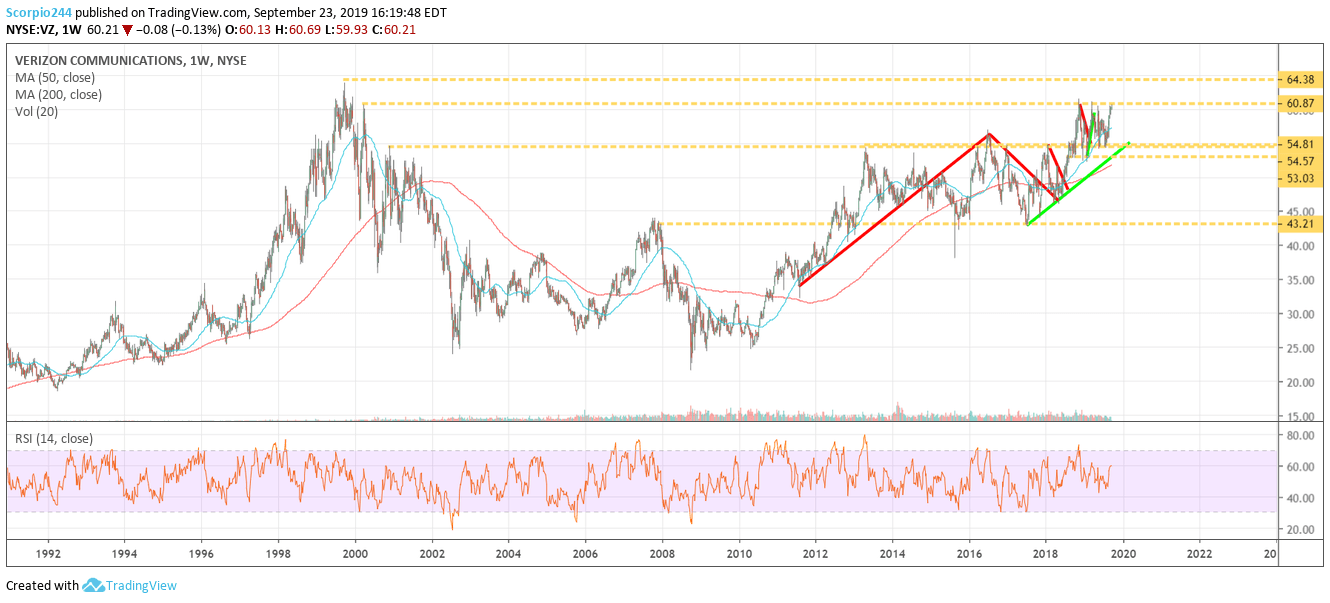This screenshot has height=603, width=1330.
Task: Click the 54.57 price level label
Action: [1299, 162]
